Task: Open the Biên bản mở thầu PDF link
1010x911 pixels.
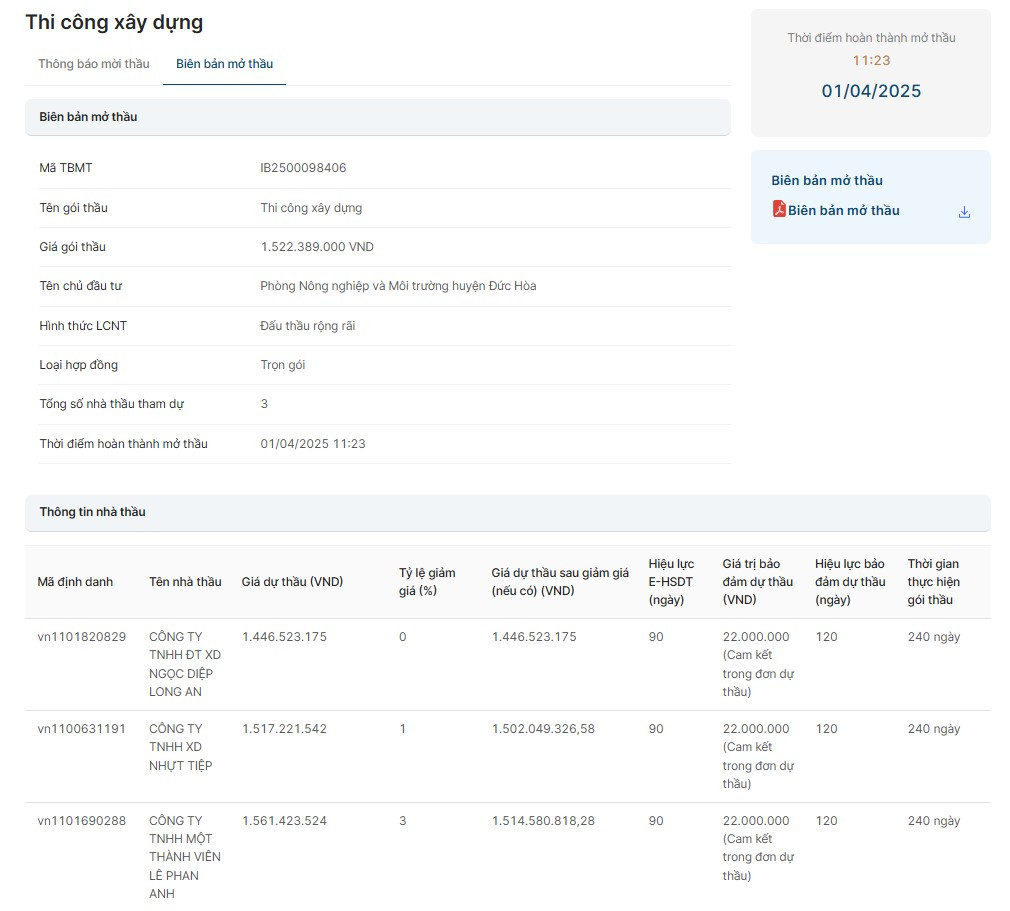Action: point(843,211)
